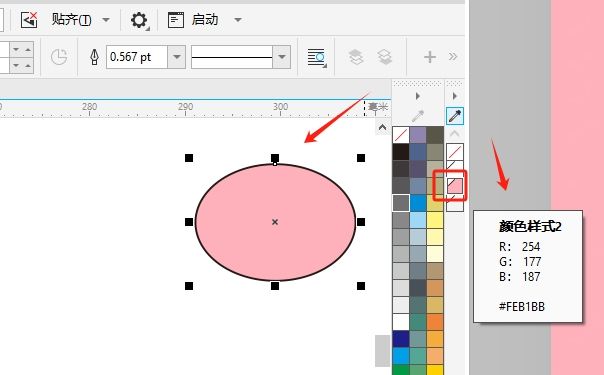Select no-color swatch in default palette

tap(401, 135)
